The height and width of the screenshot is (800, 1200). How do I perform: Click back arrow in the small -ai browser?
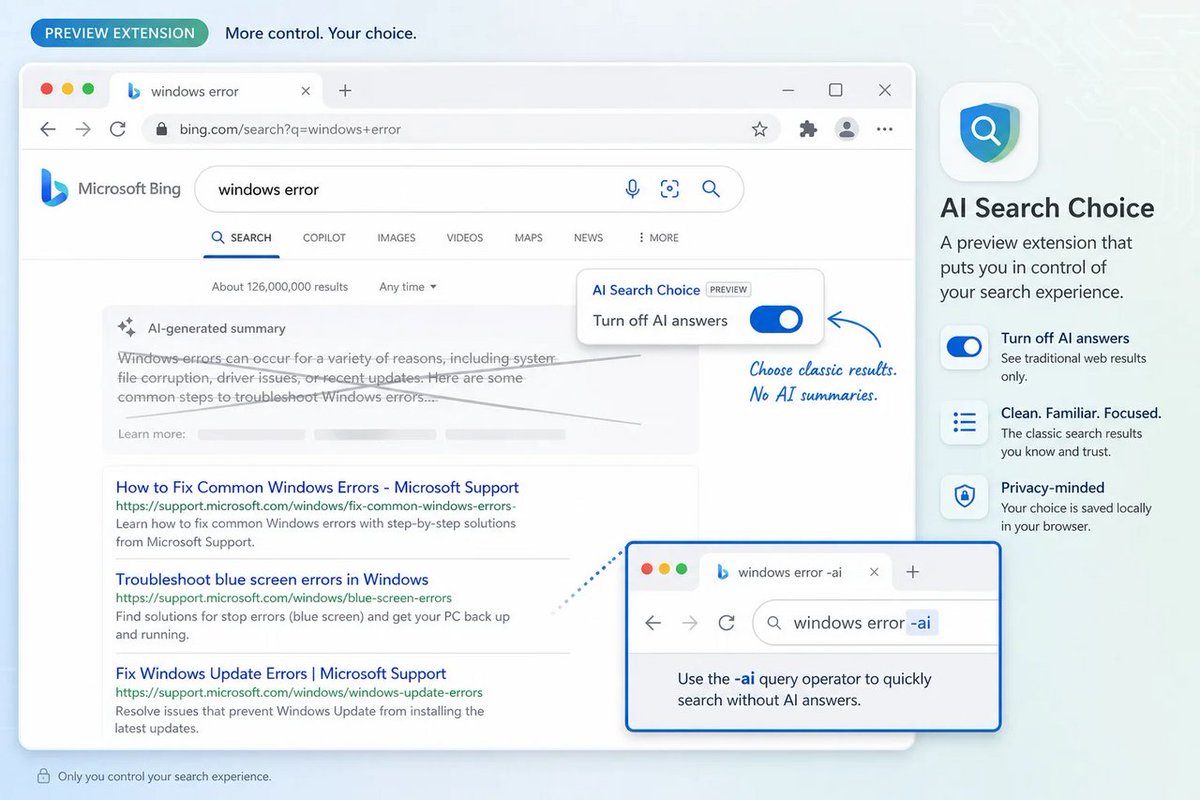pos(653,623)
